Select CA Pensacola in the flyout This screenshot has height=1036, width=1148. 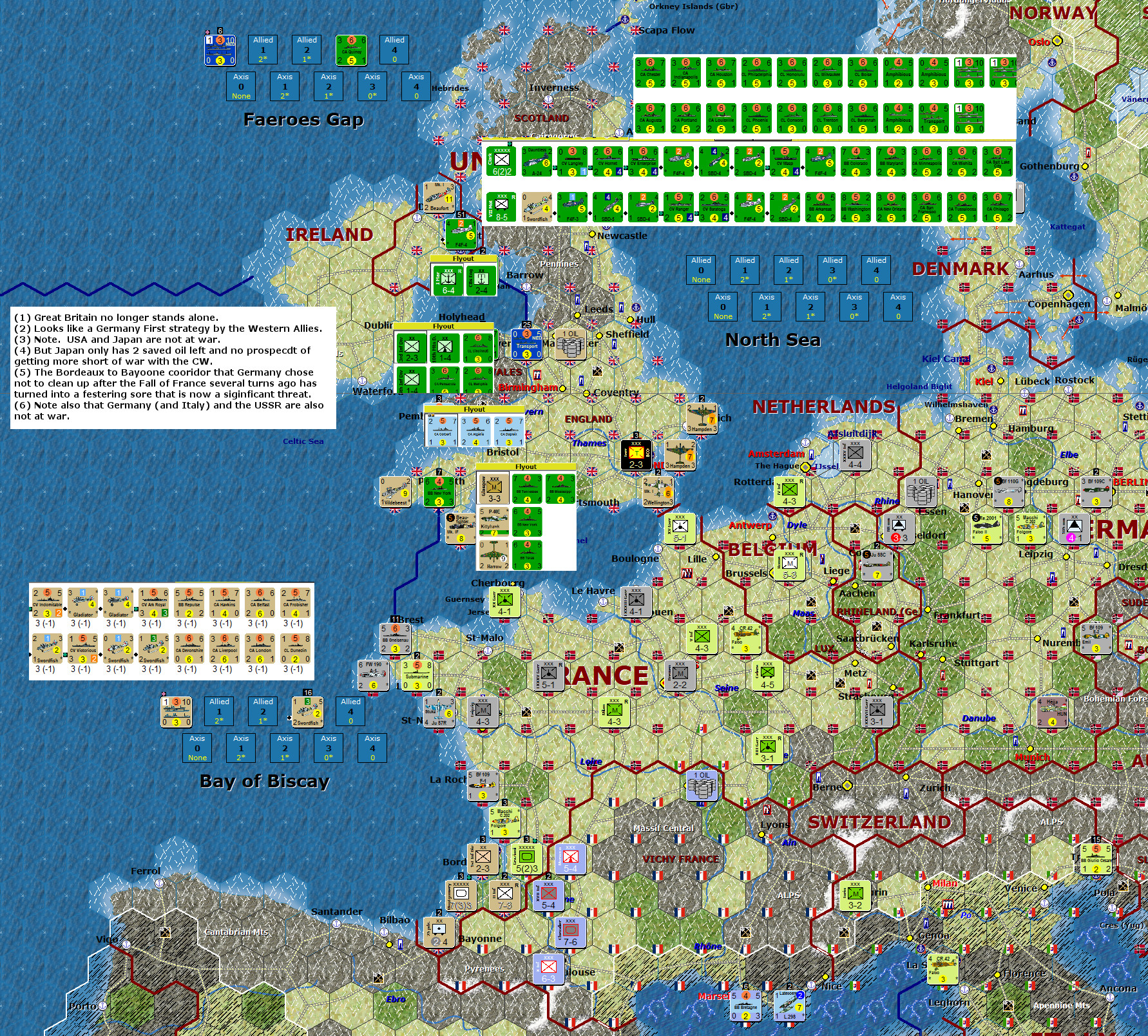click(x=445, y=380)
